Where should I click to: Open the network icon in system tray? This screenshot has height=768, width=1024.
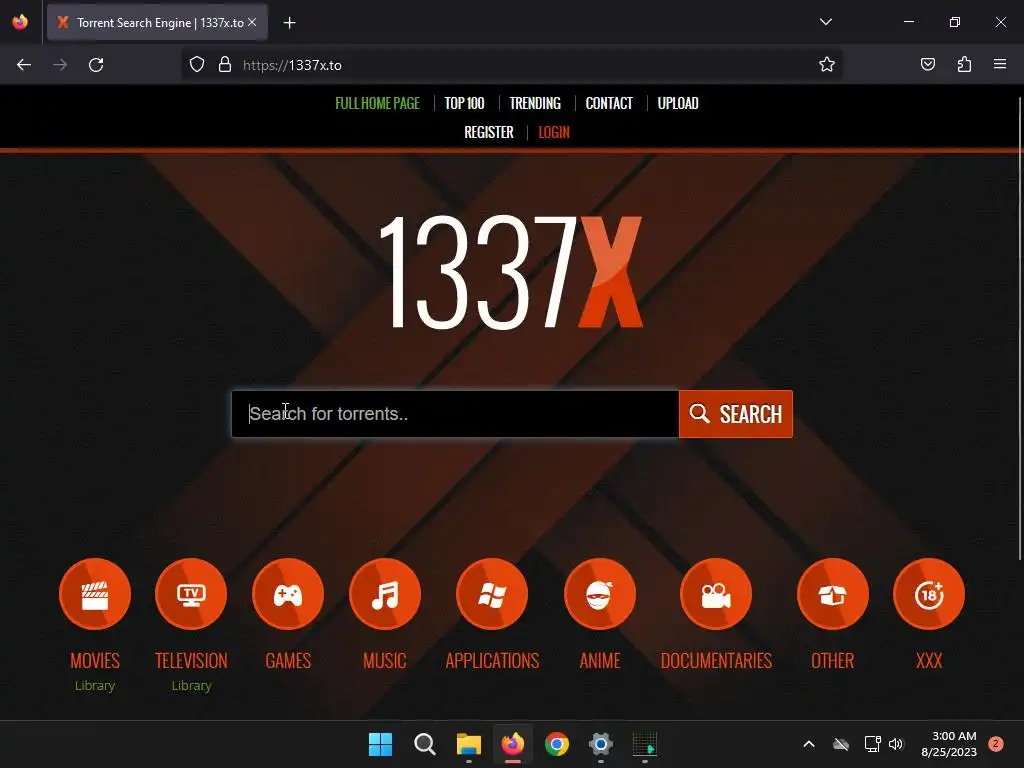tap(872, 744)
